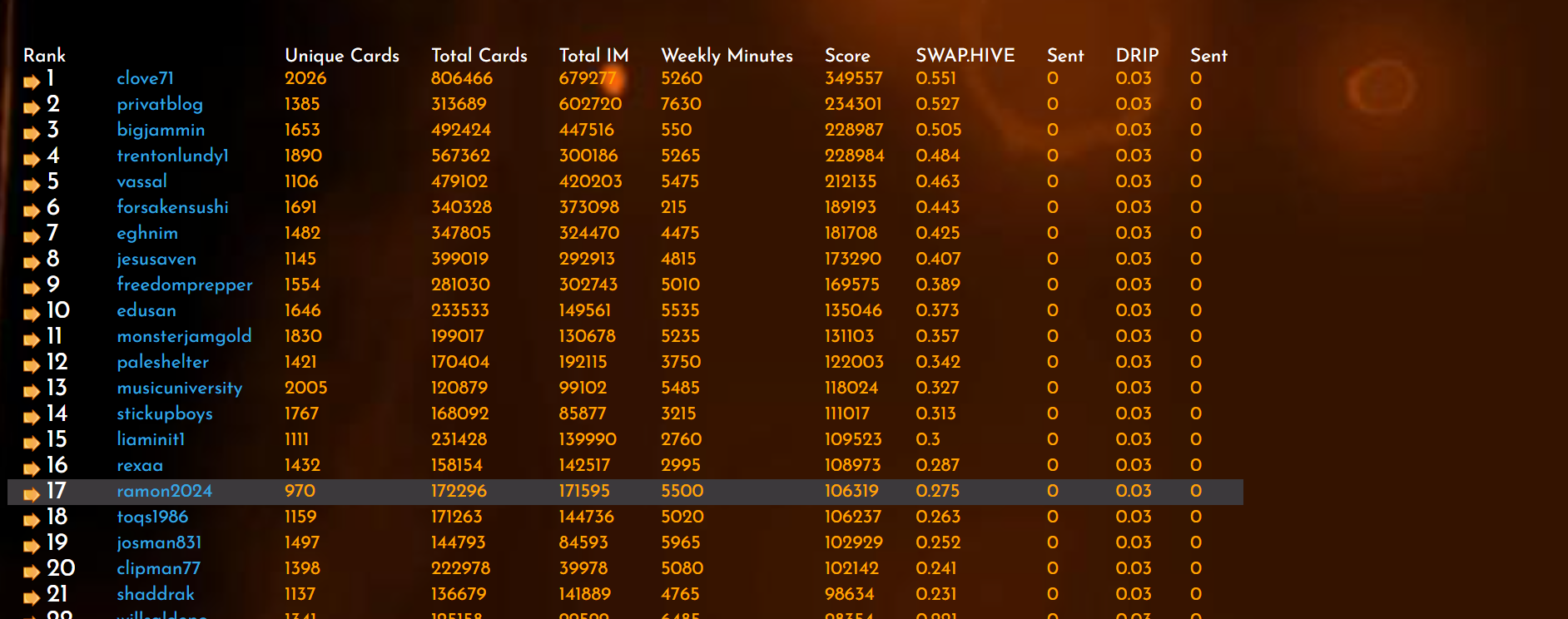The height and width of the screenshot is (619, 1568).
Task: Open shaddrak's profile link
Action: coord(156,594)
